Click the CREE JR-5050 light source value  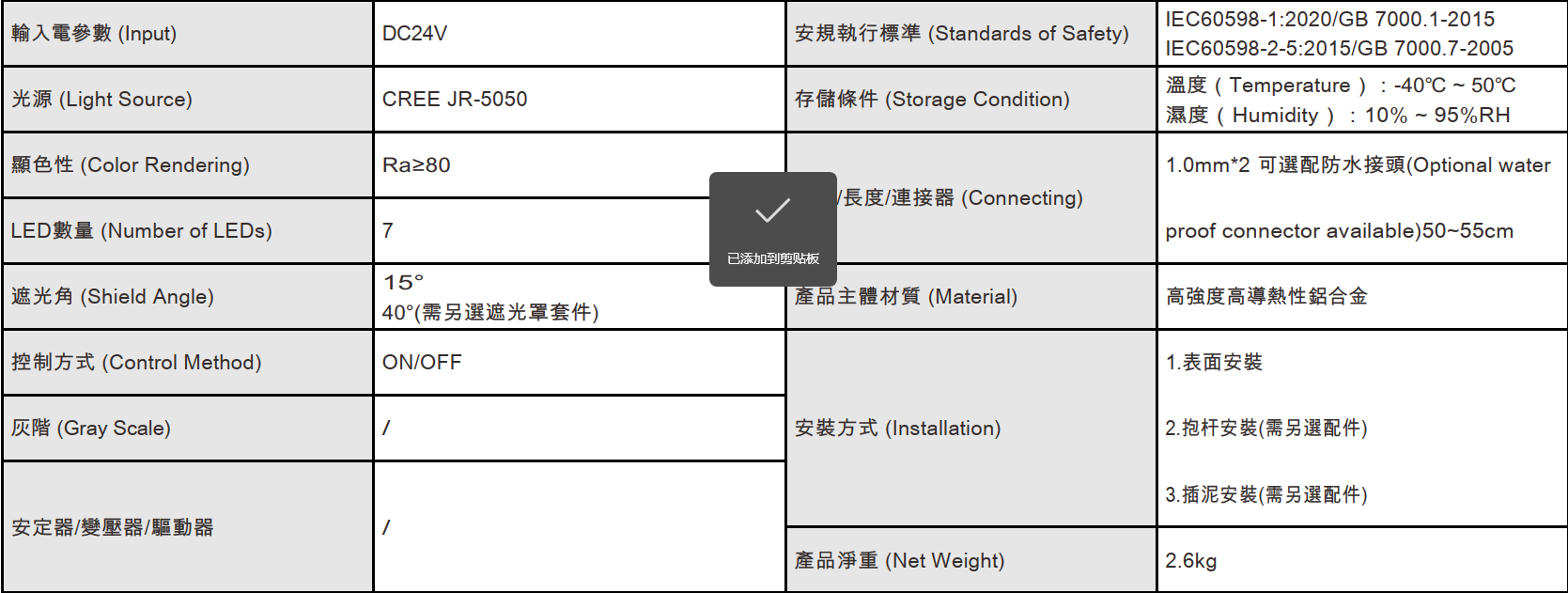pyautogui.click(x=455, y=100)
